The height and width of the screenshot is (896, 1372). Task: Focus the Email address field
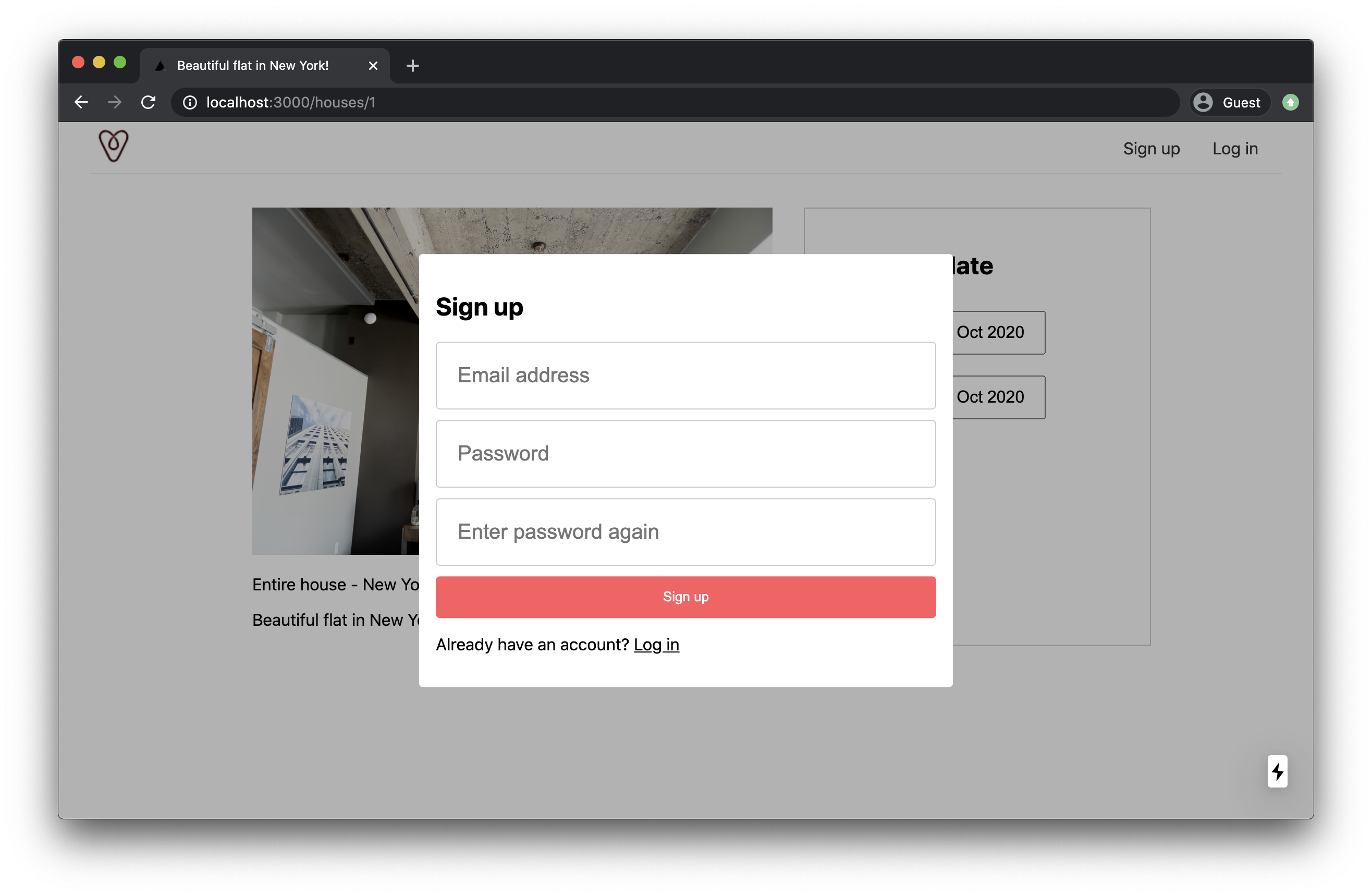coord(685,376)
